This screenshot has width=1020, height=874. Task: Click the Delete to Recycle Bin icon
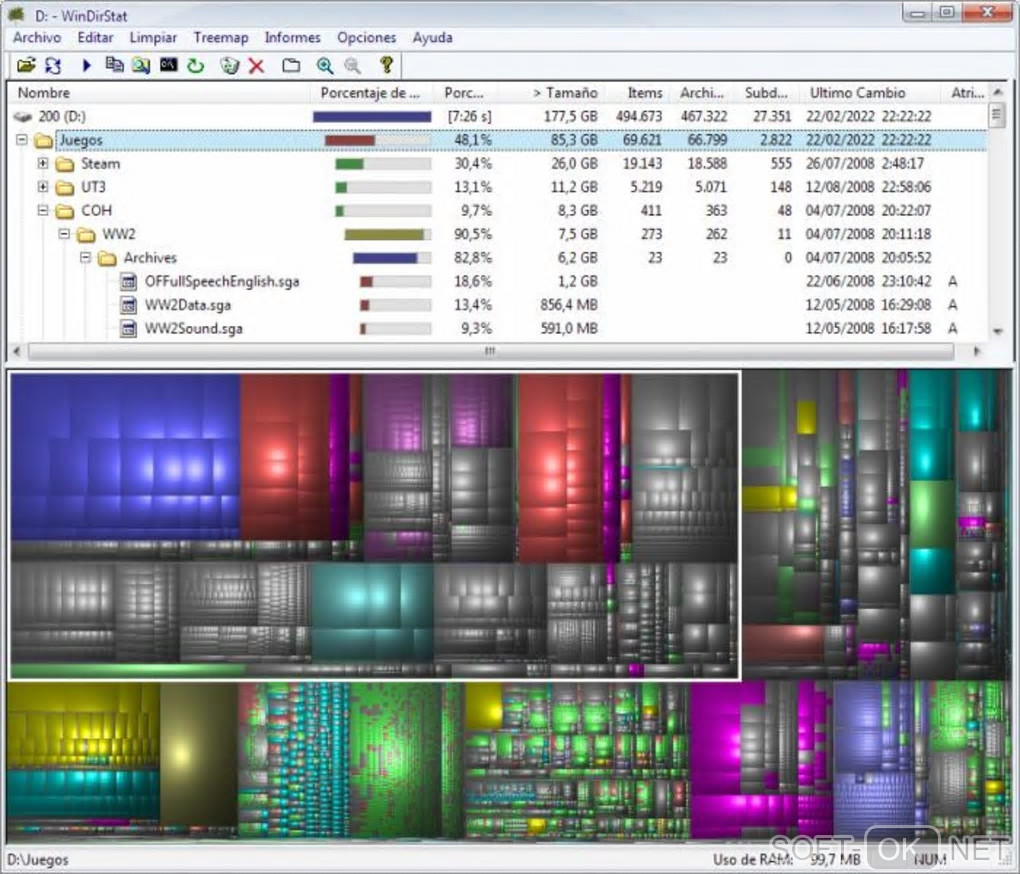coord(230,66)
